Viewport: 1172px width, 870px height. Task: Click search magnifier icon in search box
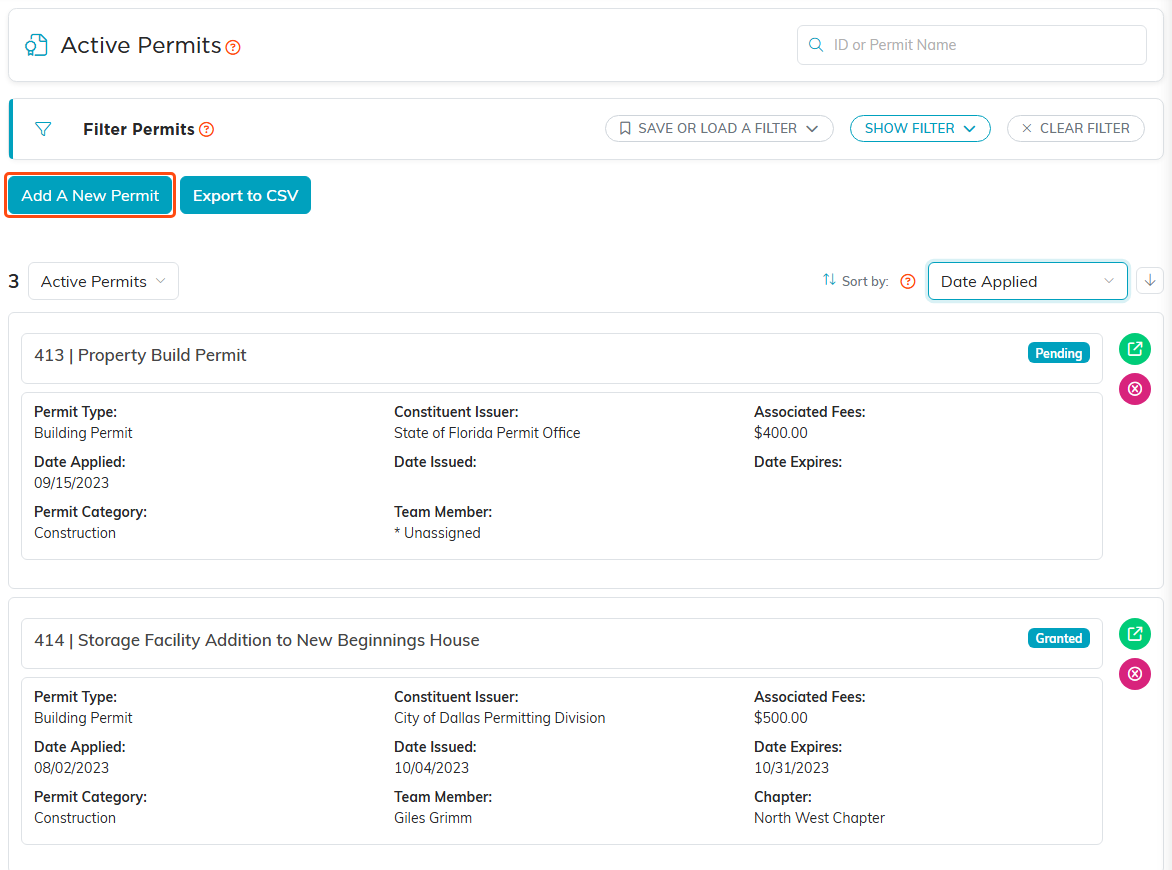pyautogui.click(x=815, y=45)
